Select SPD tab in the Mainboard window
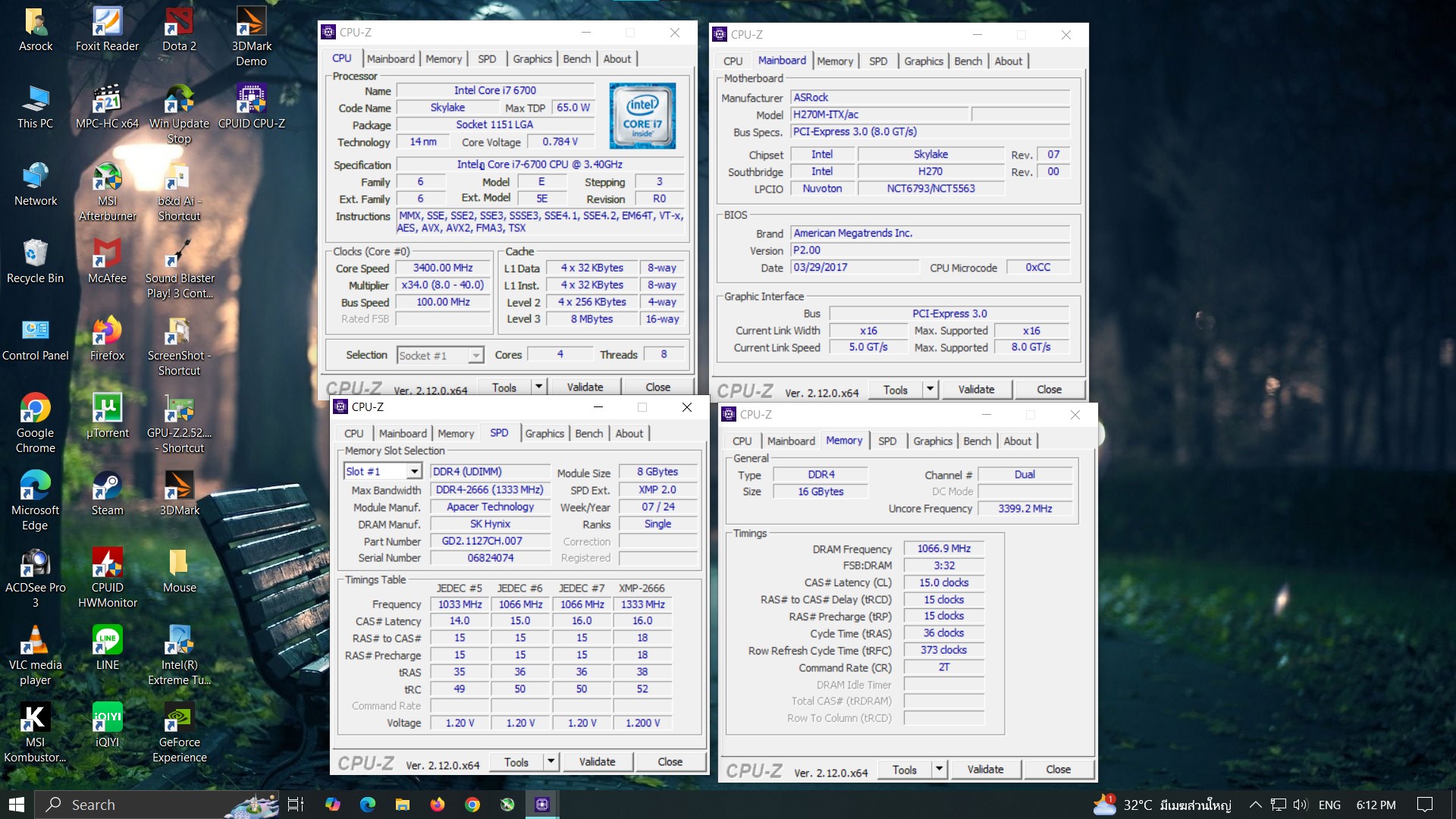 [x=878, y=61]
